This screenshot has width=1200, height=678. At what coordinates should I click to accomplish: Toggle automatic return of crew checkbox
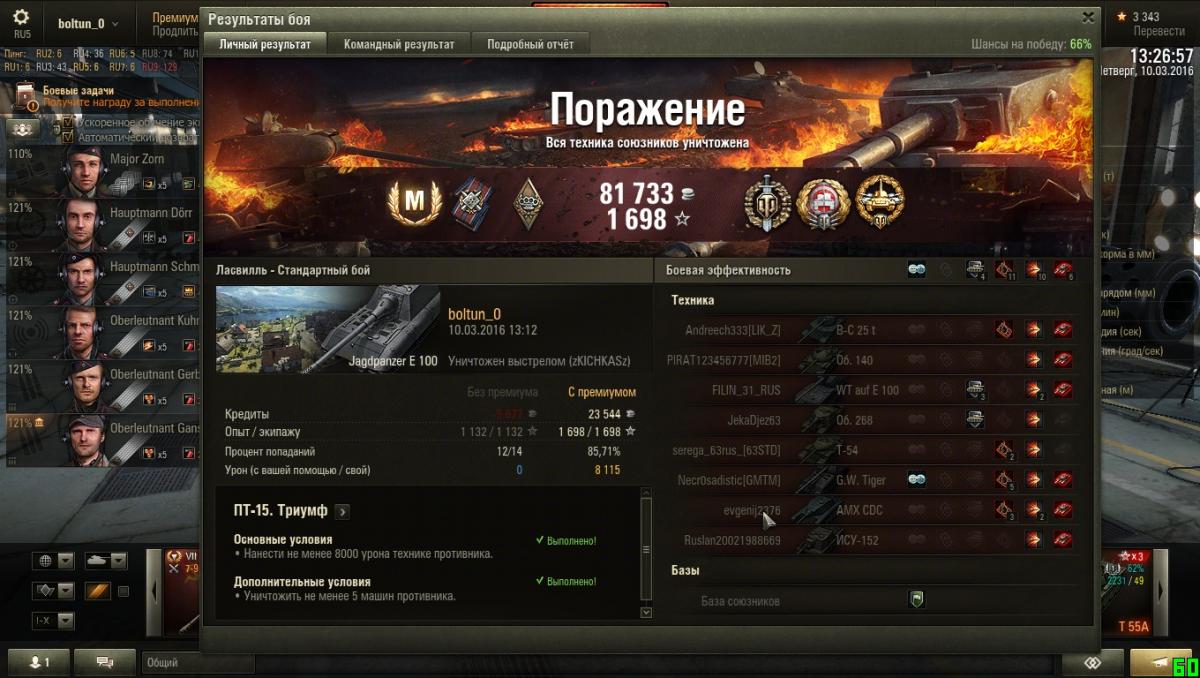[x=67, y=137]
